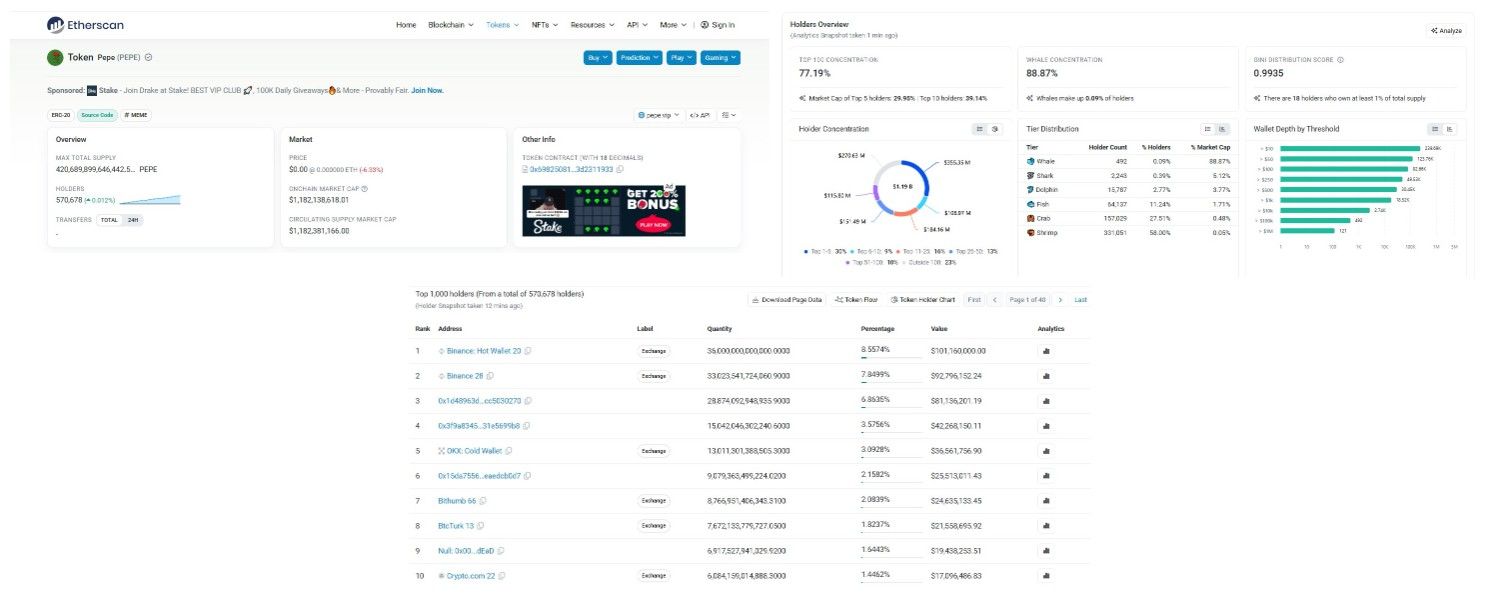Open analytics for rank 3 holder
Screen dimensions: 1500x597
click(1046, 401)
